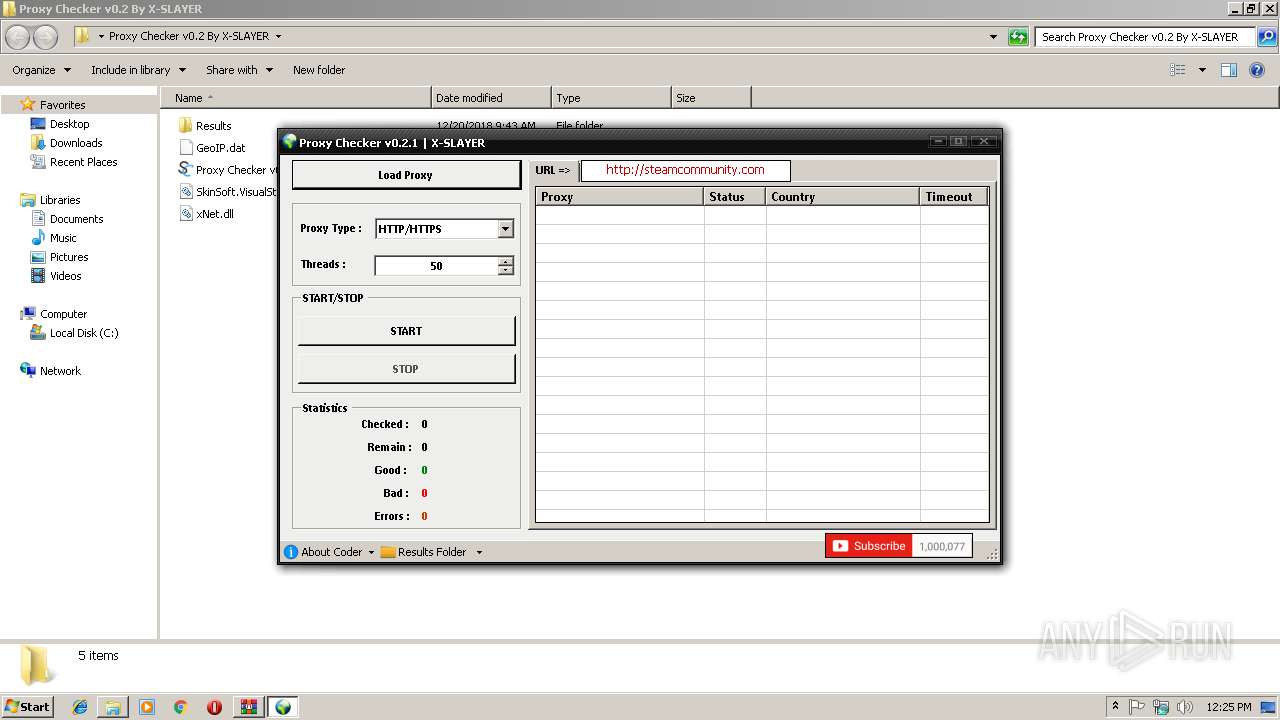The width and height of the screenshot is (1280, 720).
Task: Select Network in navigation pane
Action: [x=60, y=371]
